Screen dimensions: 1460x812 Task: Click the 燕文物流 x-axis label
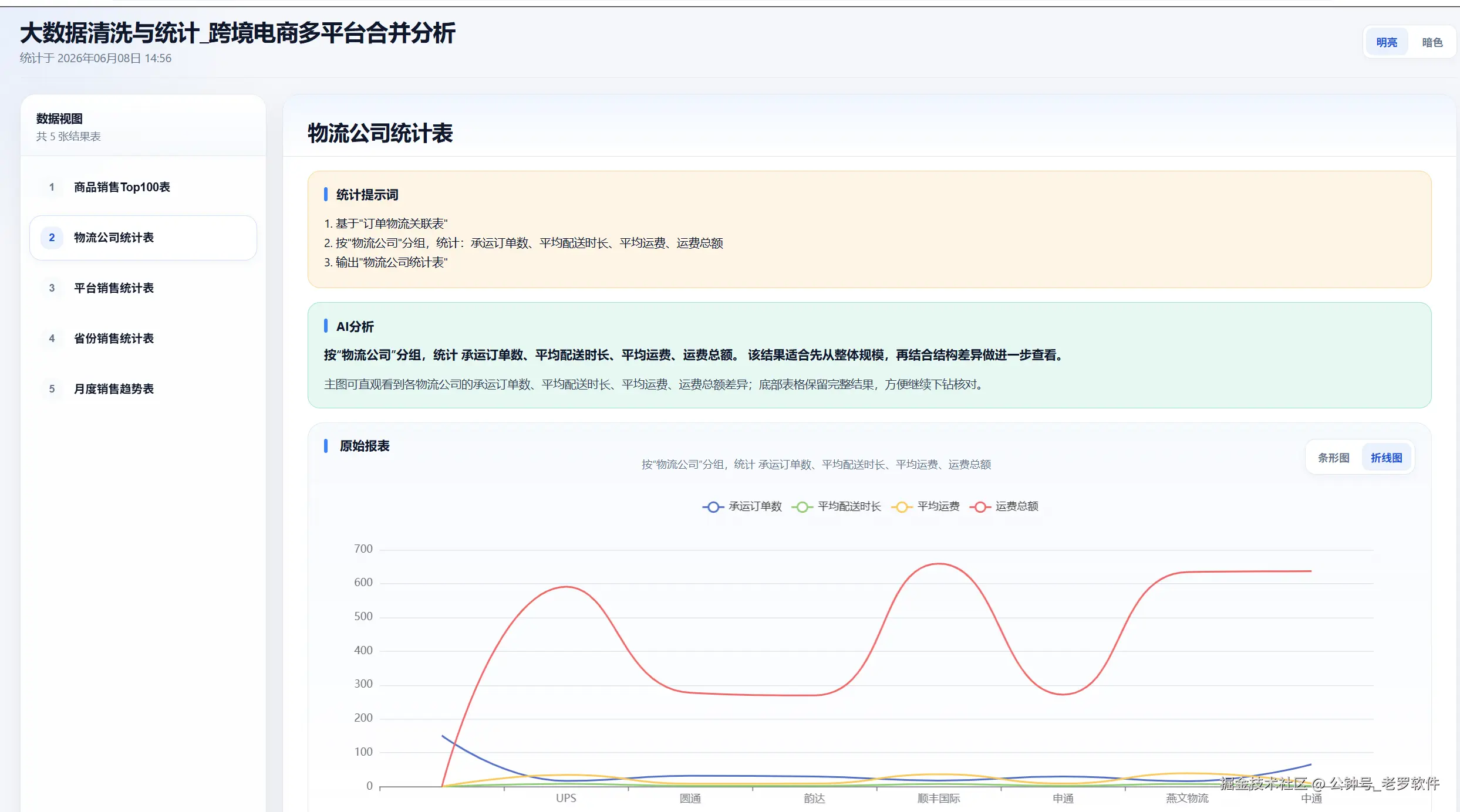[1187, 798]
